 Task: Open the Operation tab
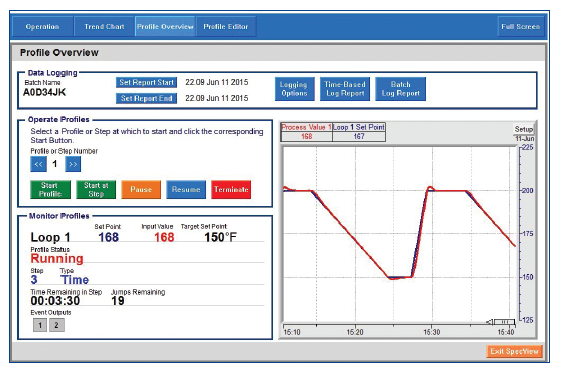pos(42,27)
